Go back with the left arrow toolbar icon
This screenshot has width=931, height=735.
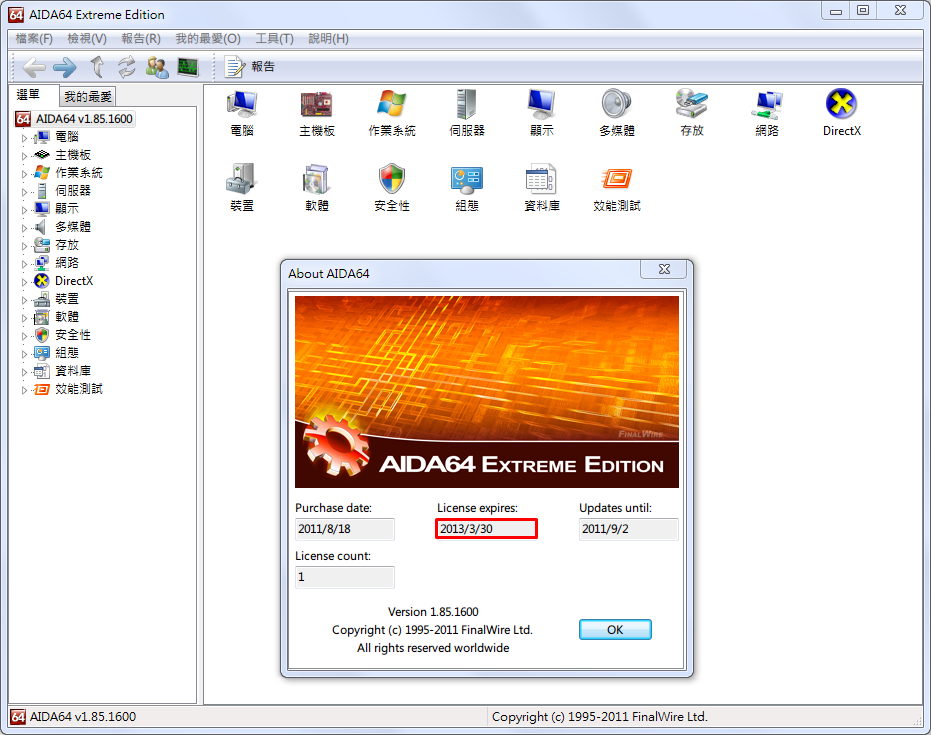coord(34,67)
